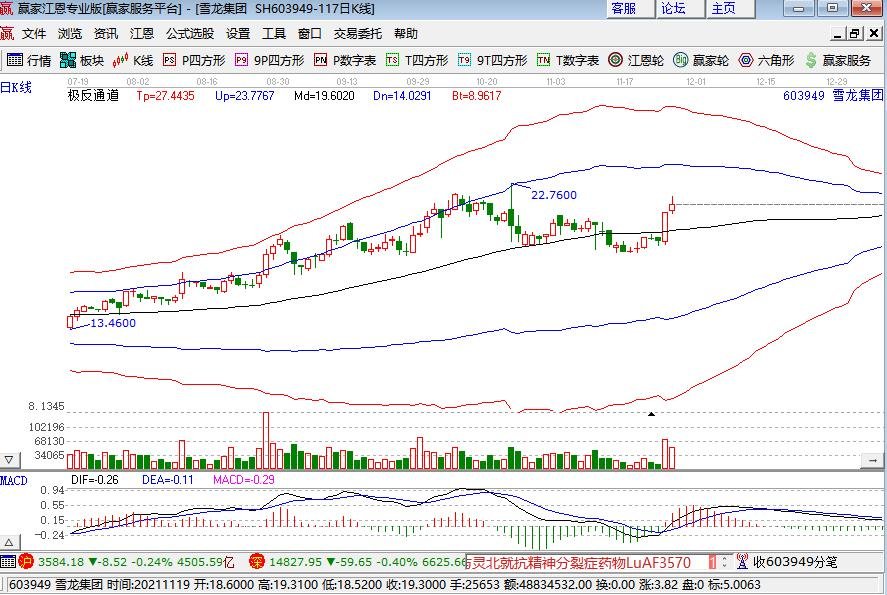Viewport: 887px width, 595px height.
Task: Open the 文件 menu
Action: point(34,33)
